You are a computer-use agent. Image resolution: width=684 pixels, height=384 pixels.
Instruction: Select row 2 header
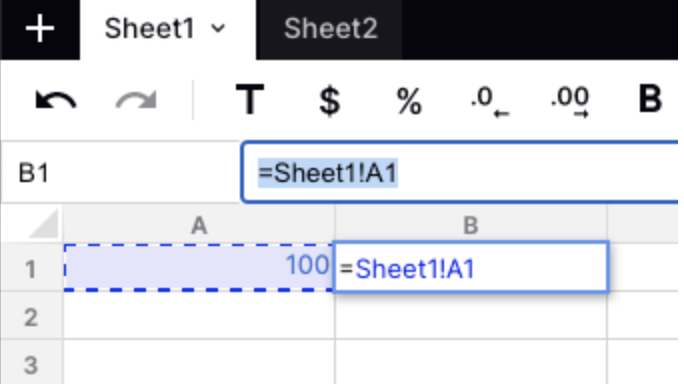point(31,317)
